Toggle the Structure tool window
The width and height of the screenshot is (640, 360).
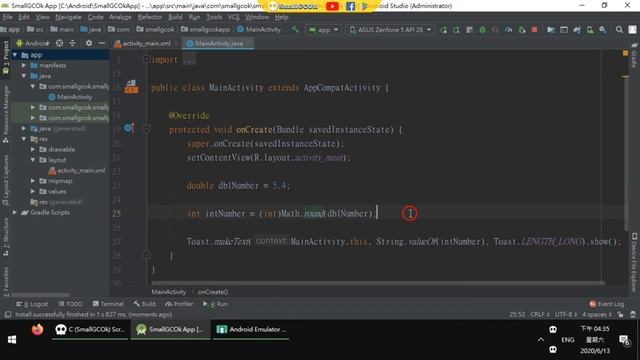[5, 237]
